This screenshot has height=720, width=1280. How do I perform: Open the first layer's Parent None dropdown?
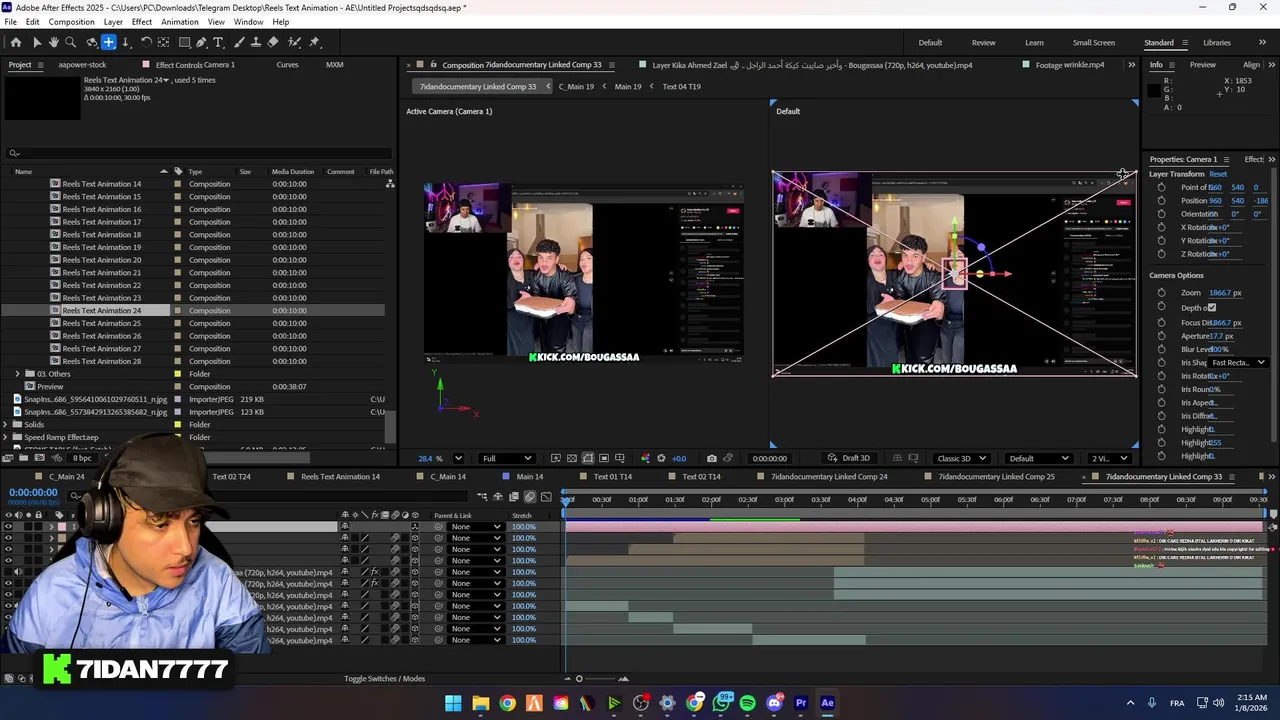tap(475, 527)
